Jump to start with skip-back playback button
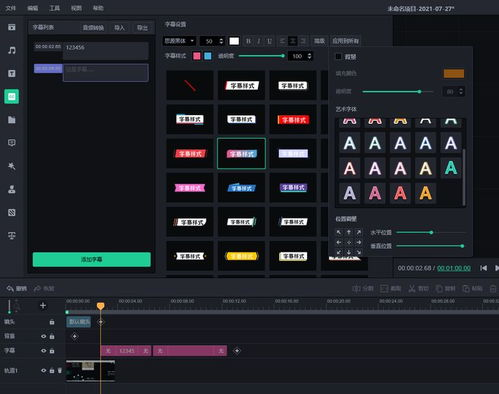The image size is (499, 394). [483, 268]
